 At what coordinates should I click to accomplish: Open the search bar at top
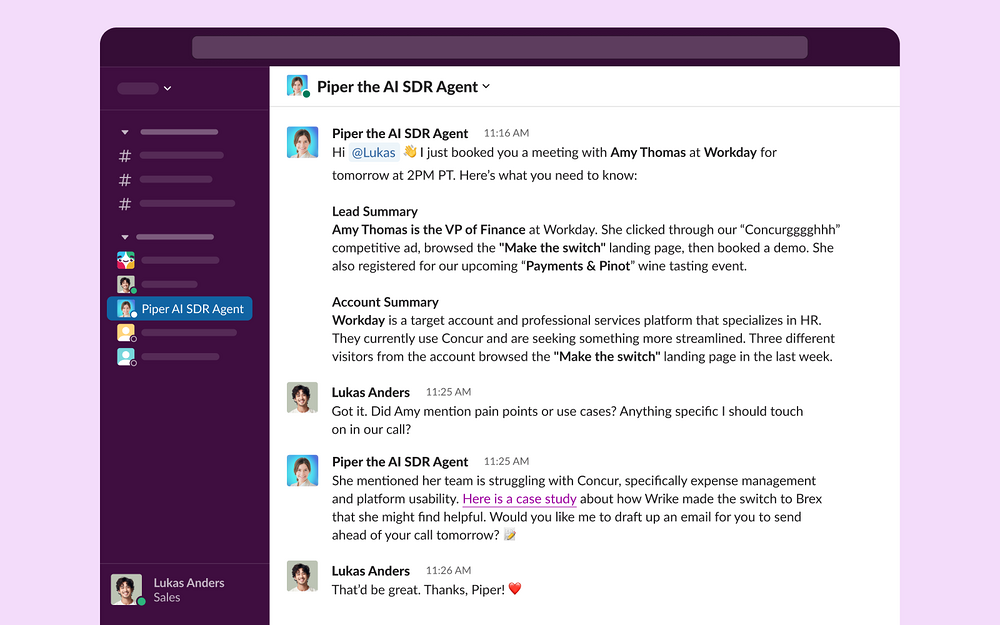pyautogui.click(x=499, y=47)
